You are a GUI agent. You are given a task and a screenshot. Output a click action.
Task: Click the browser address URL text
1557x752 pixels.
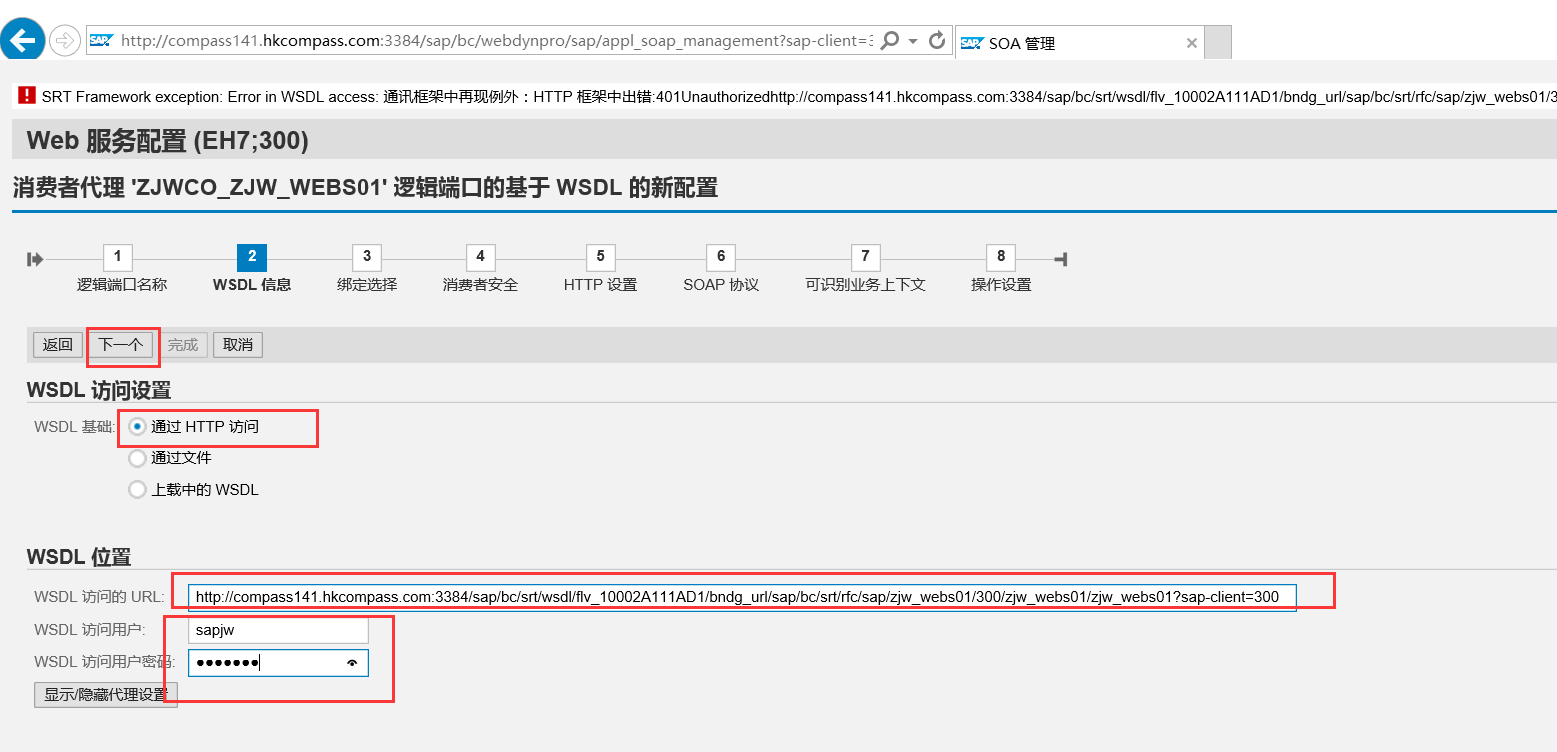496,41
